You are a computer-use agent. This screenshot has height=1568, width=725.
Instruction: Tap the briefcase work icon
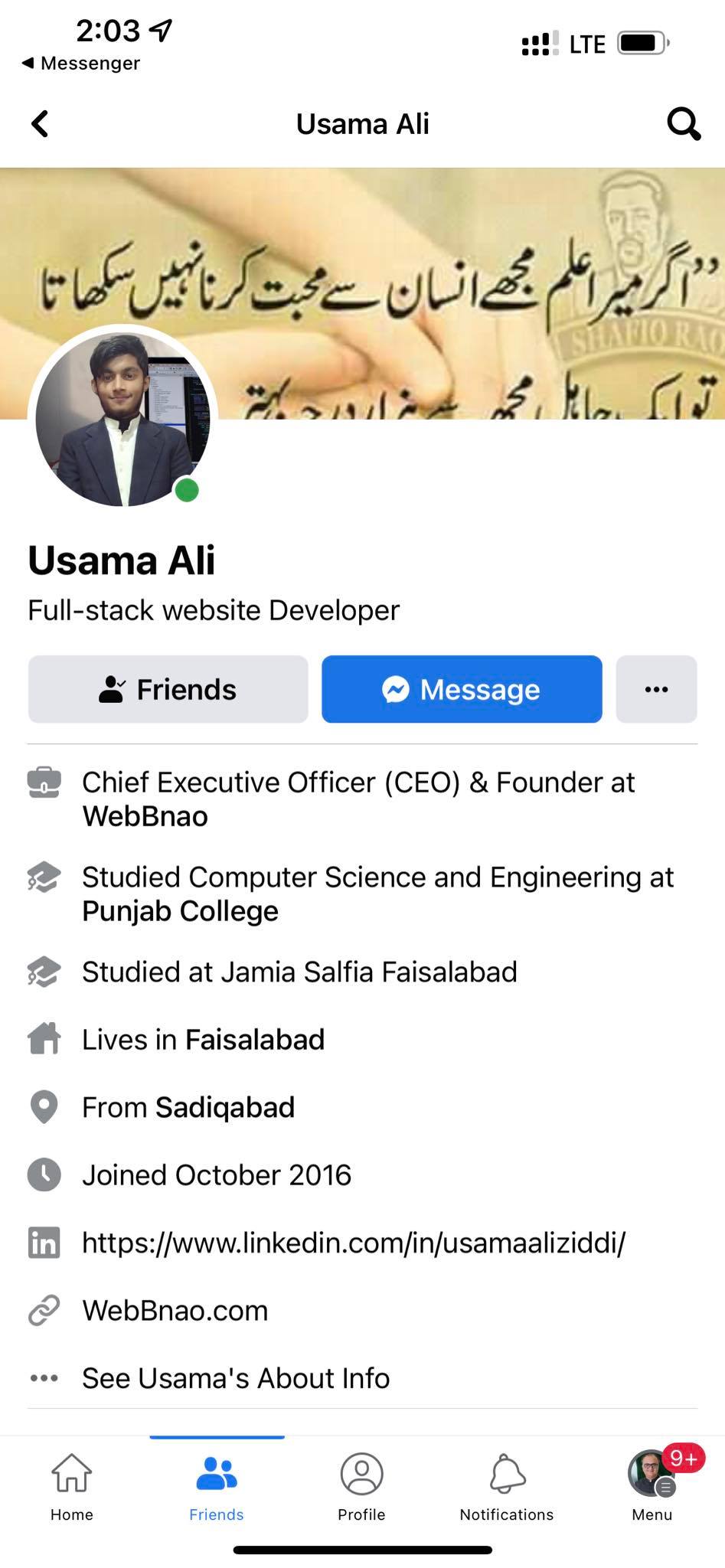point(44,782)
